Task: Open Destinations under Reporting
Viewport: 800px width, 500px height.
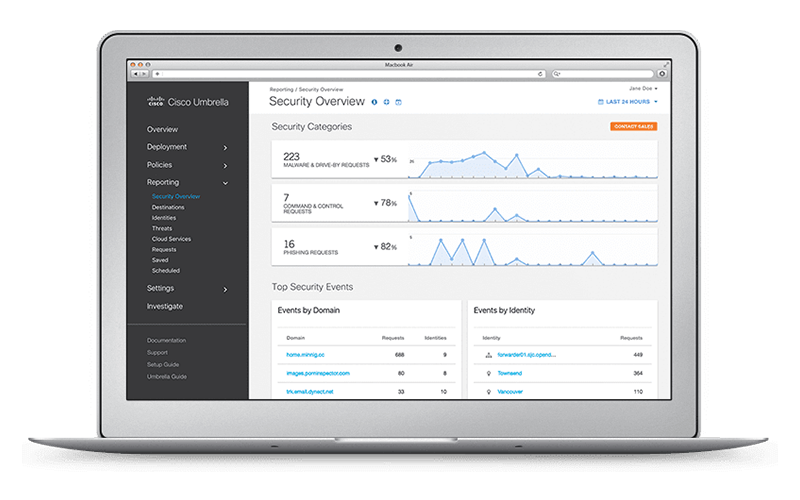Action: (x=168, y=207)
